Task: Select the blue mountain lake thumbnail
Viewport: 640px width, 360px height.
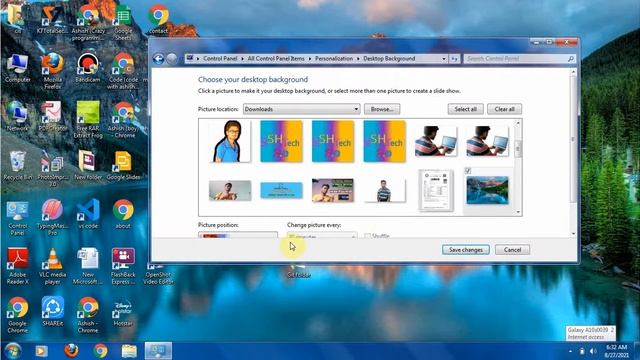Action: (487, 190)
